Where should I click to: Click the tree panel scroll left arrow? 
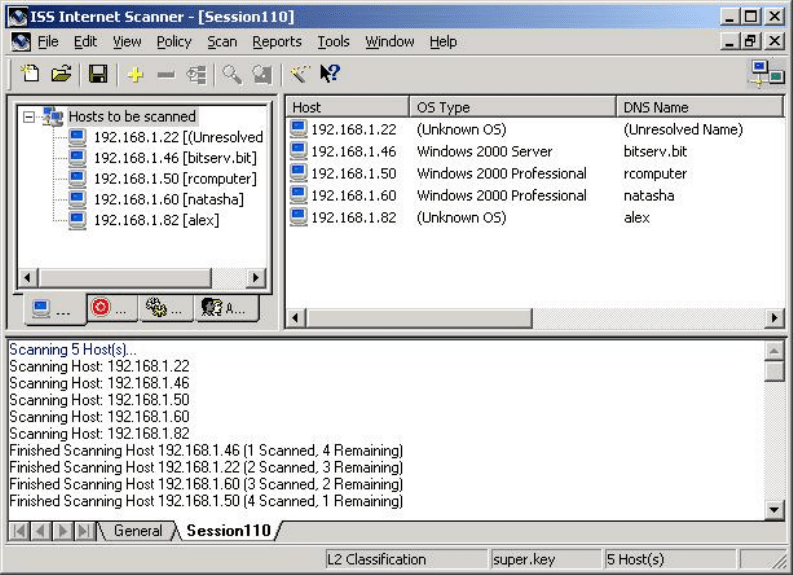click(28, 278)
